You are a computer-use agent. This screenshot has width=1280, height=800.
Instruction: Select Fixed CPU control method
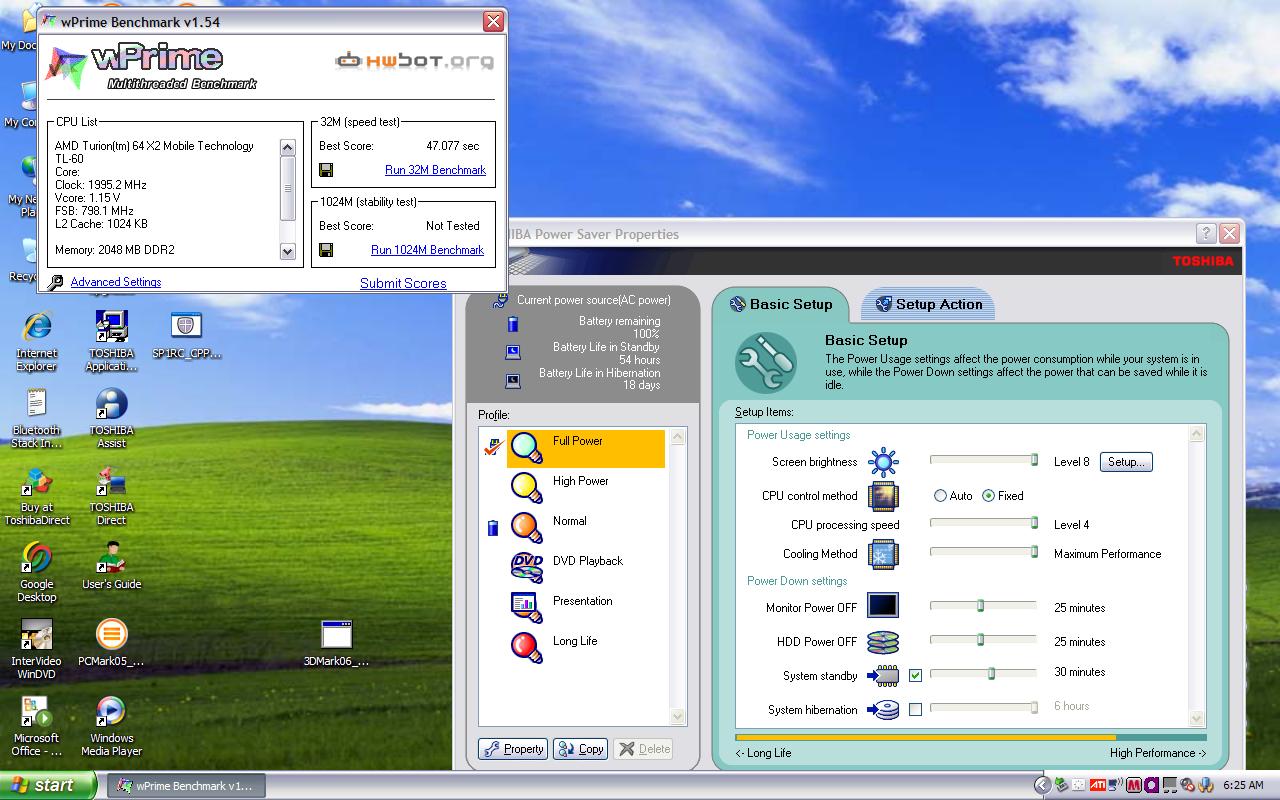coord(1003,496)
